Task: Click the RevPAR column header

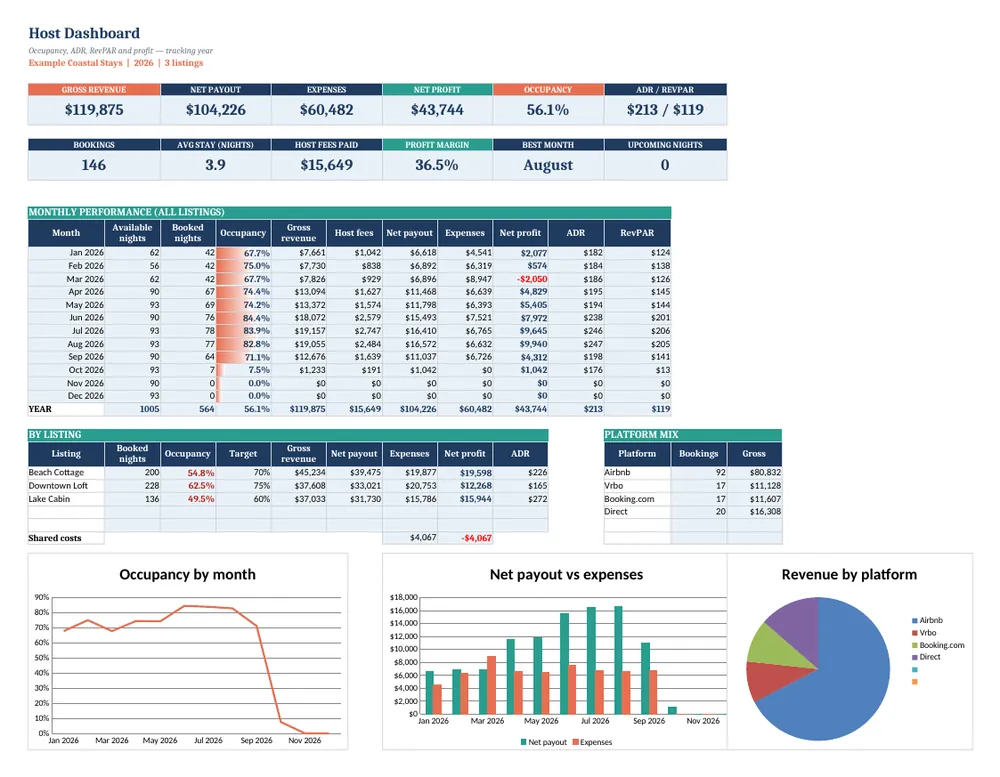Action: 637,233
